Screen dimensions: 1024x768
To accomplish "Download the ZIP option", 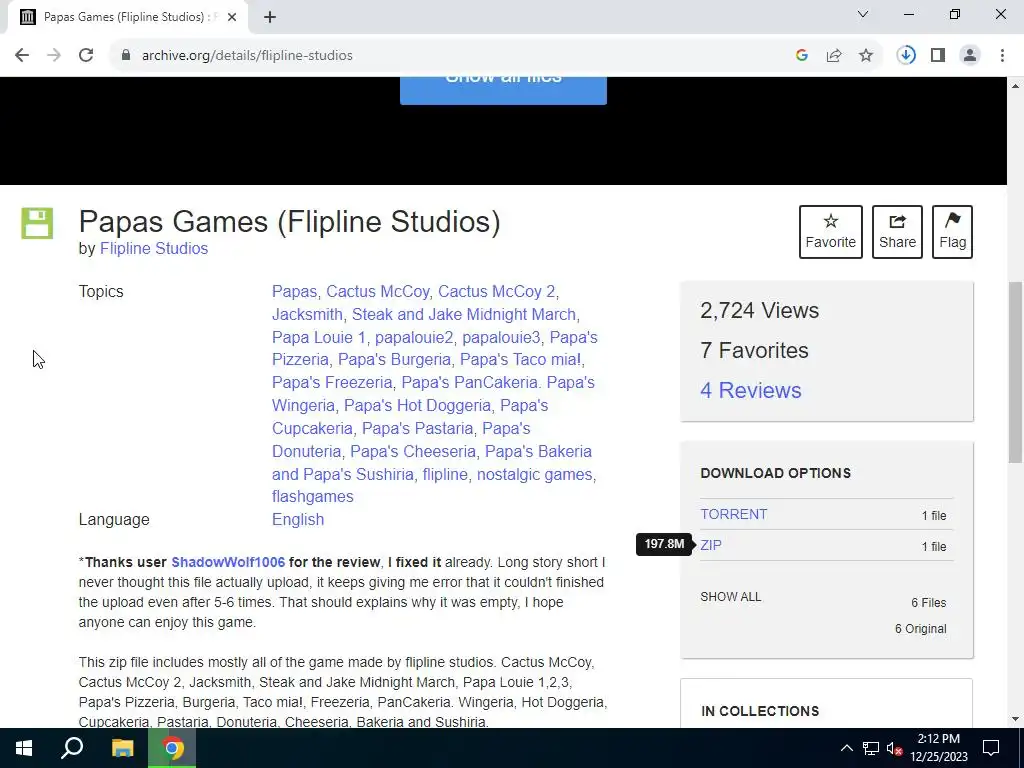I will point(711,545).
